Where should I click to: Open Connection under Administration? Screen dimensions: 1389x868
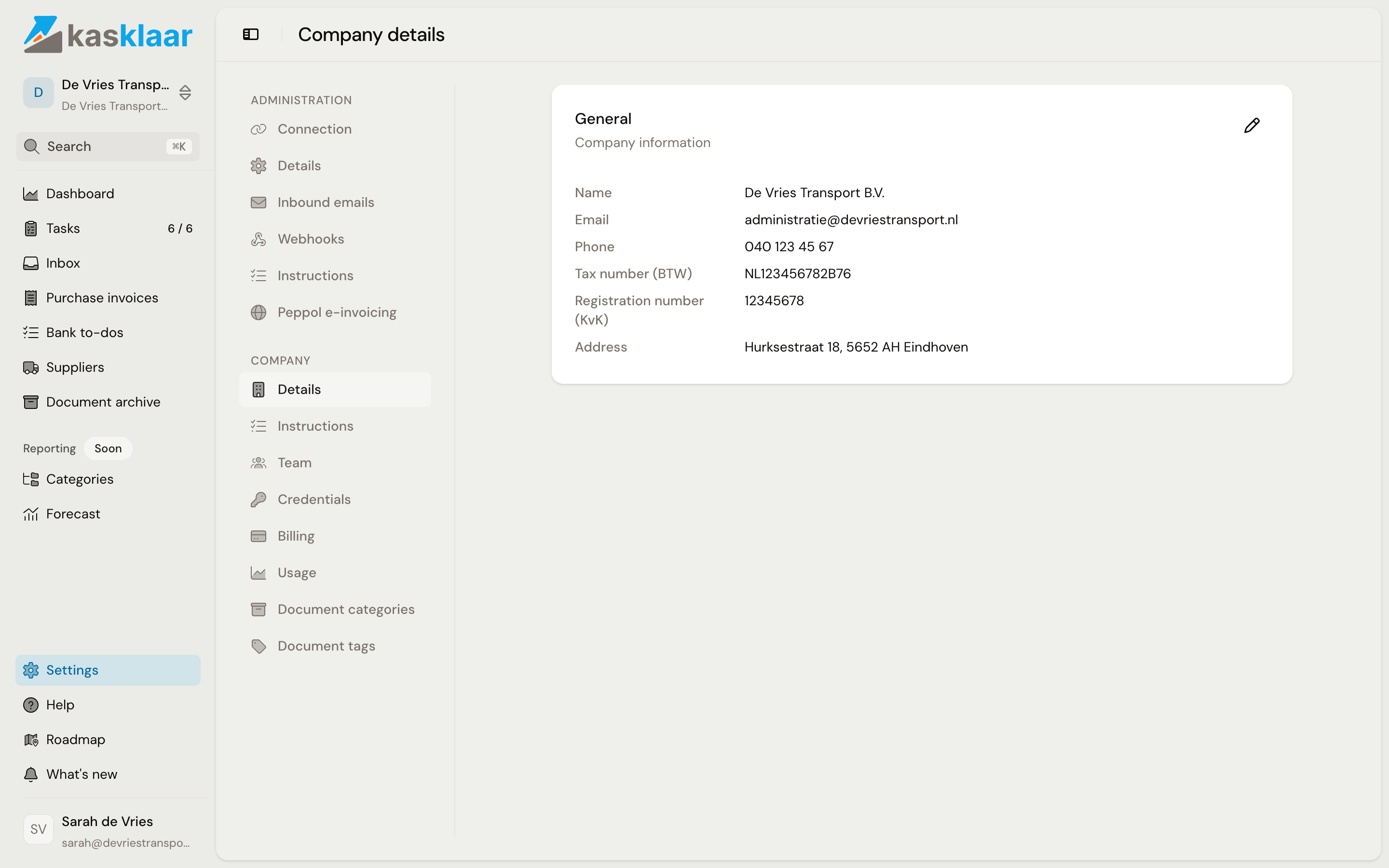coord(335,129)
